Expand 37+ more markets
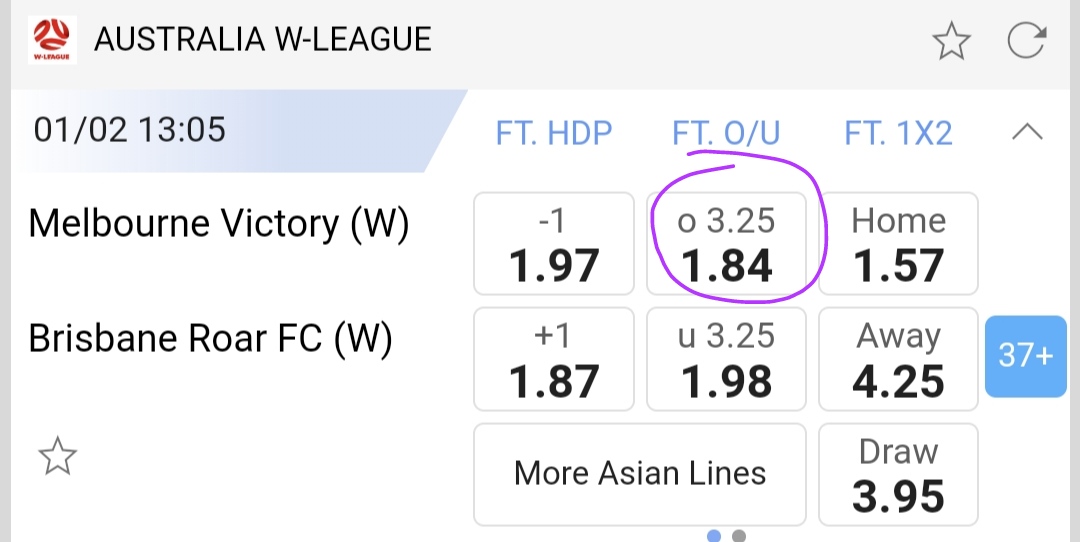Viewport: 1080px width, 542px height. (1024, 355)
